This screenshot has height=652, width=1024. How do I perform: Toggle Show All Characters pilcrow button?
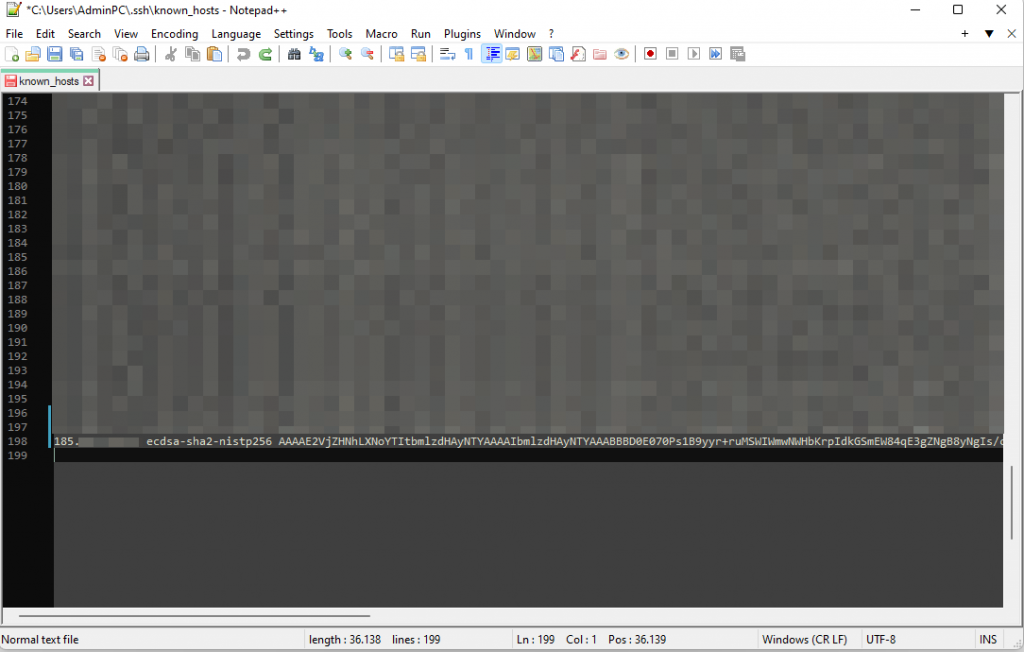tap(468, 54)
